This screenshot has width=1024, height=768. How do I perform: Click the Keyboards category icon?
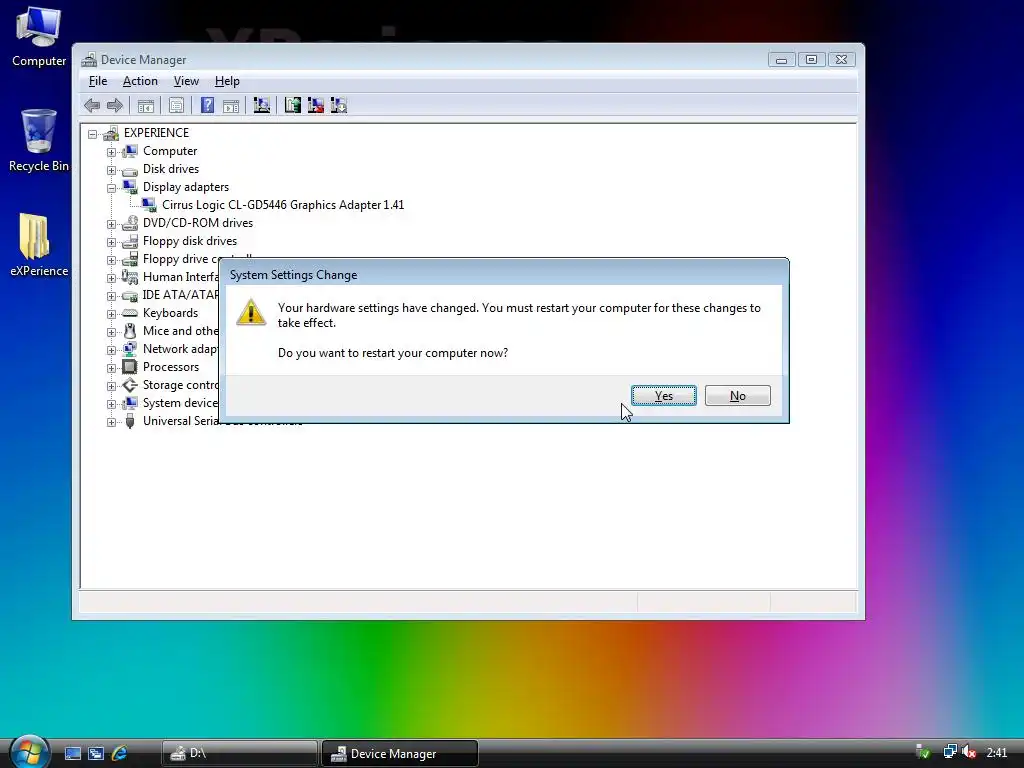[130, 313]
